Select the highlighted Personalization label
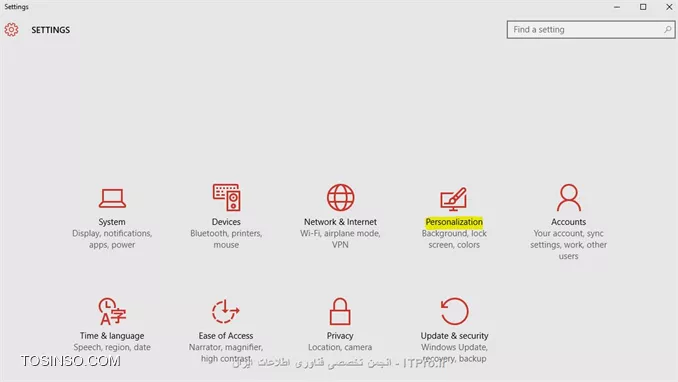Screen dimensions: 678x382 pos(454,221)
